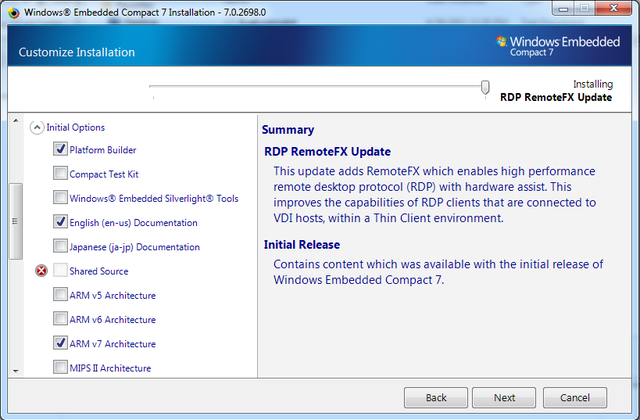Click the Platform Builder label
Viewport: 640px width, 420px height.
pyautogui.click(x=102, y=150)
